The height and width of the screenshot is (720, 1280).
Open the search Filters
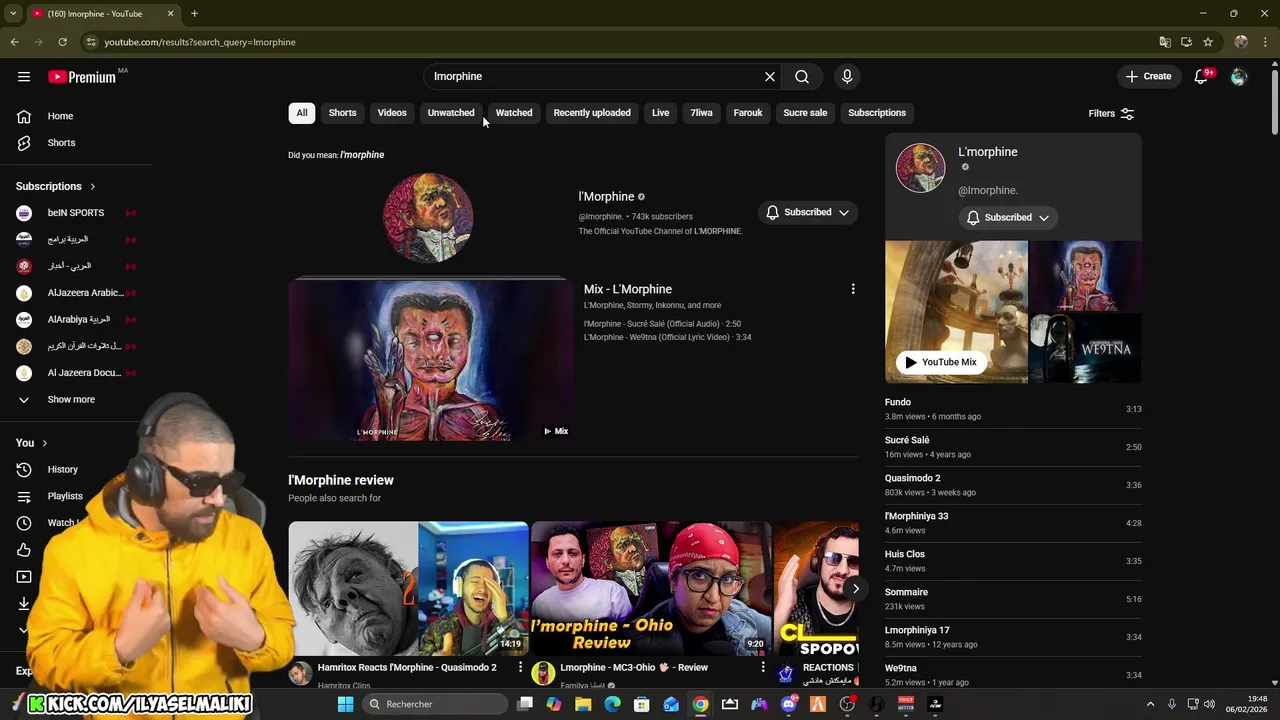coord(1111,113)
